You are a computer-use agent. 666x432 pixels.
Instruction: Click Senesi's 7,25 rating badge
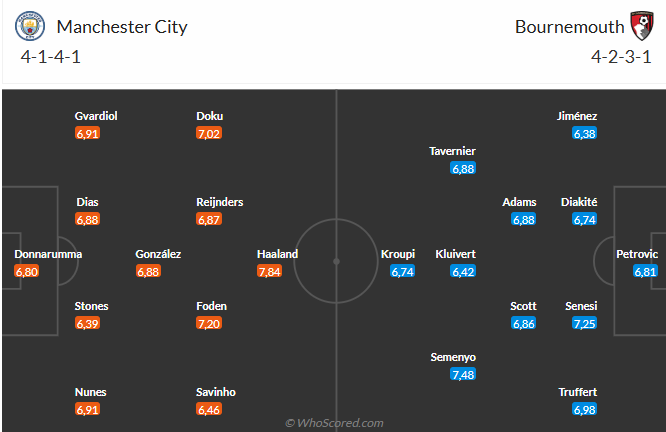click(x=585, y=323)
